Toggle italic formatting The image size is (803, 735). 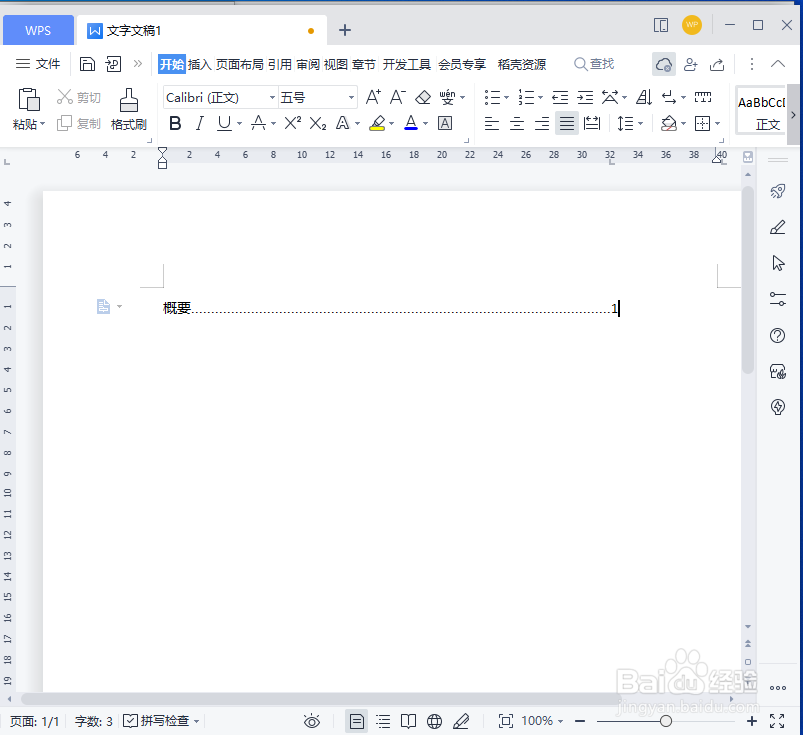[x=200, y=123]
